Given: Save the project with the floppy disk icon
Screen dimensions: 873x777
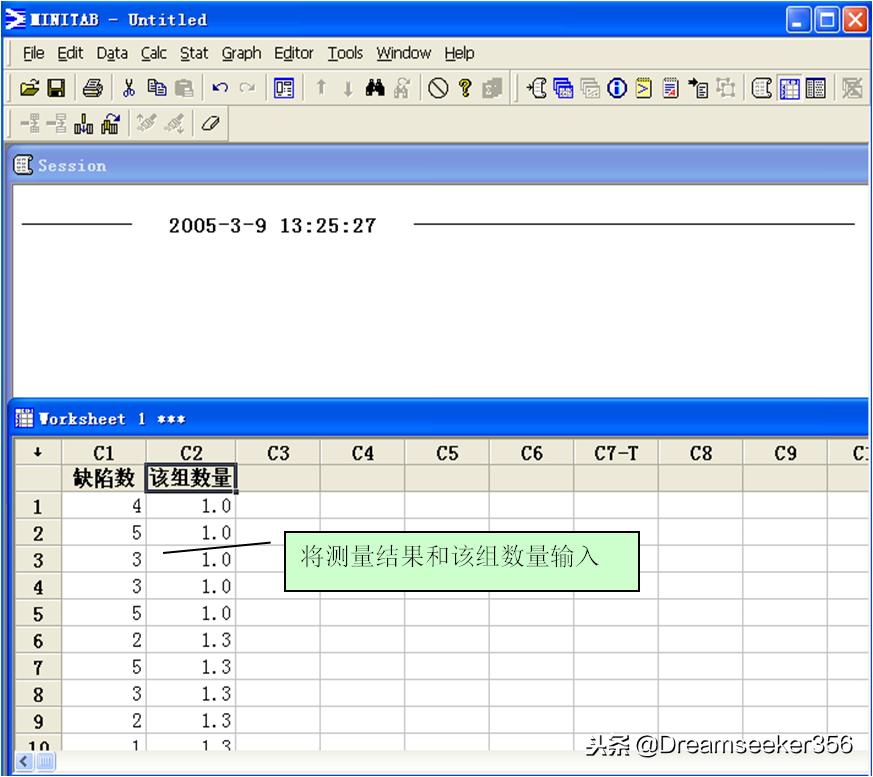Looking at the screenshot, I should (56, 88).
